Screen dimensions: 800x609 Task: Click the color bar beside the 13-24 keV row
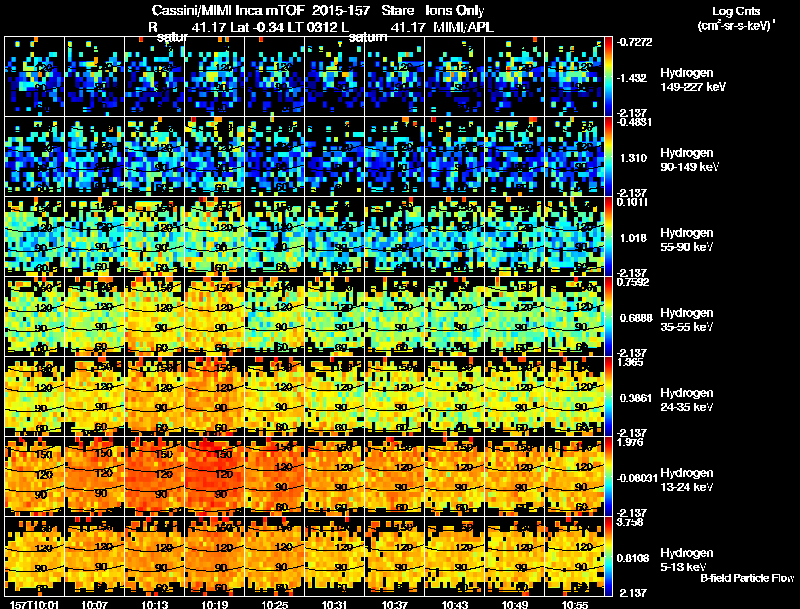click(x=608, y=477)
